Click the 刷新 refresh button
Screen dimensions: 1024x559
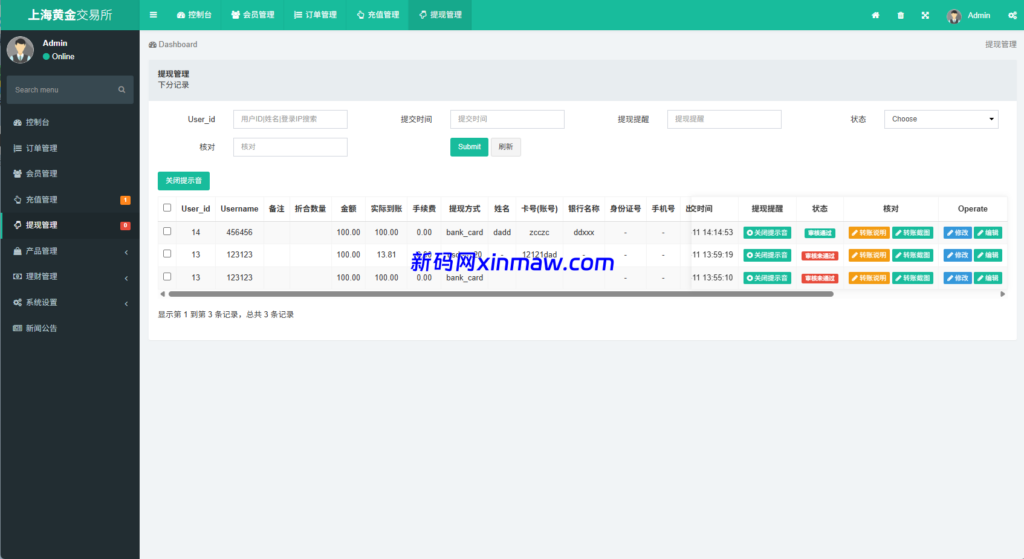505,147
